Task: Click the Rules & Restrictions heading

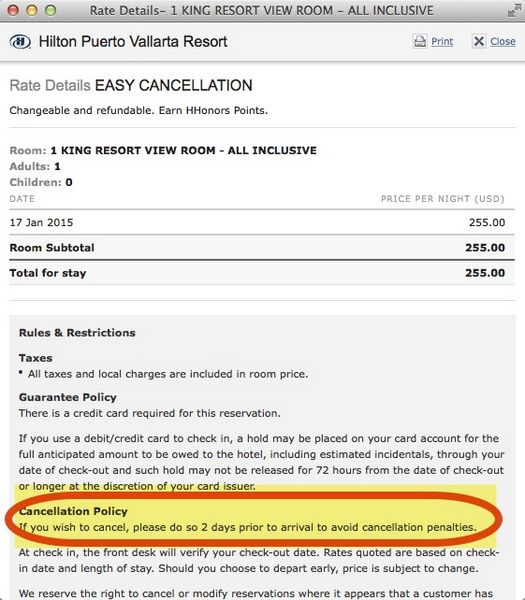Action: pos(77,333)
